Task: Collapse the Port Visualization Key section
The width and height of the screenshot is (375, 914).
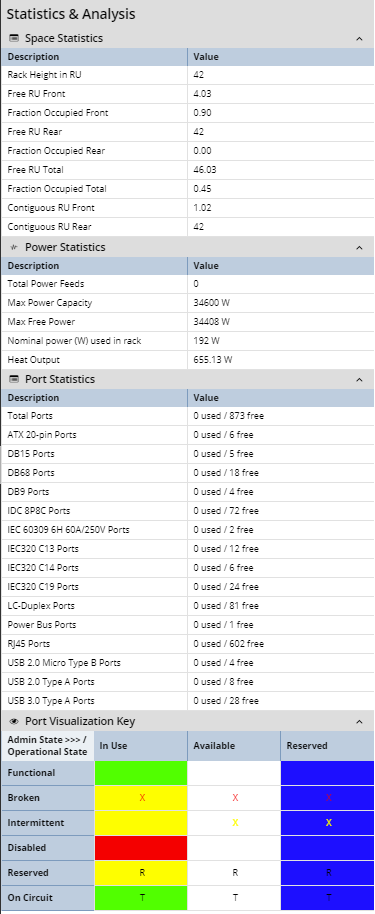Action: pos(359,722)
